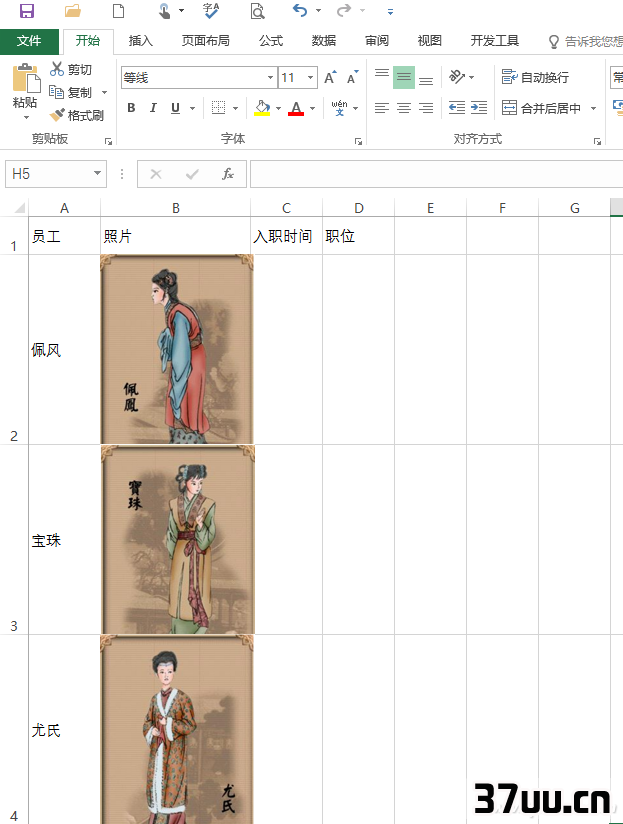This screenshot has height=824, width=623.
Task: Click cell containing 入职时间
Action: click(x=286, y=236)
